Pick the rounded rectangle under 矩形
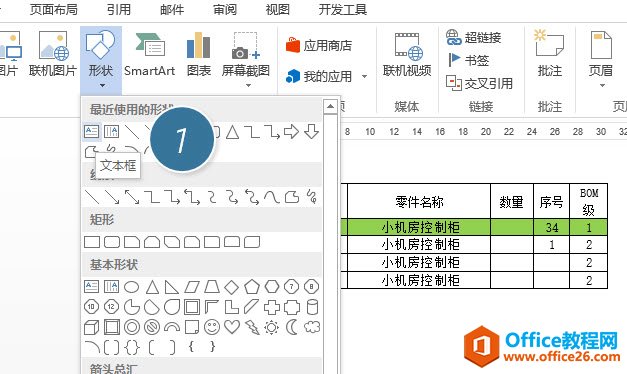The width and height of the screenshot is (627, 374). point(112,242)
